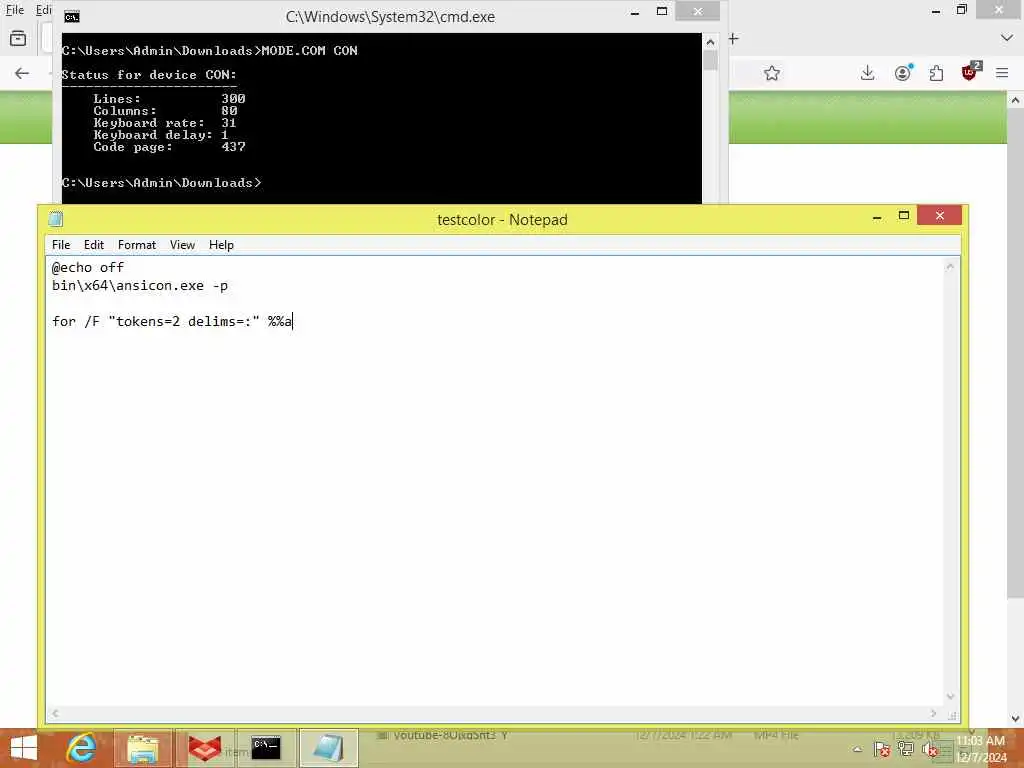Click the cmd.exe title bar icon

tap(72, 17)
